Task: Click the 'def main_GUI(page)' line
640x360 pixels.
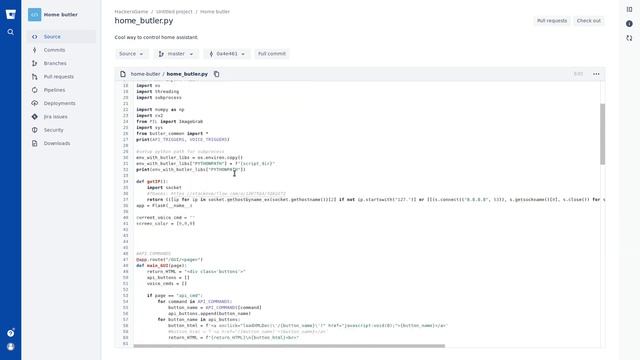Action: click(161, 266)
